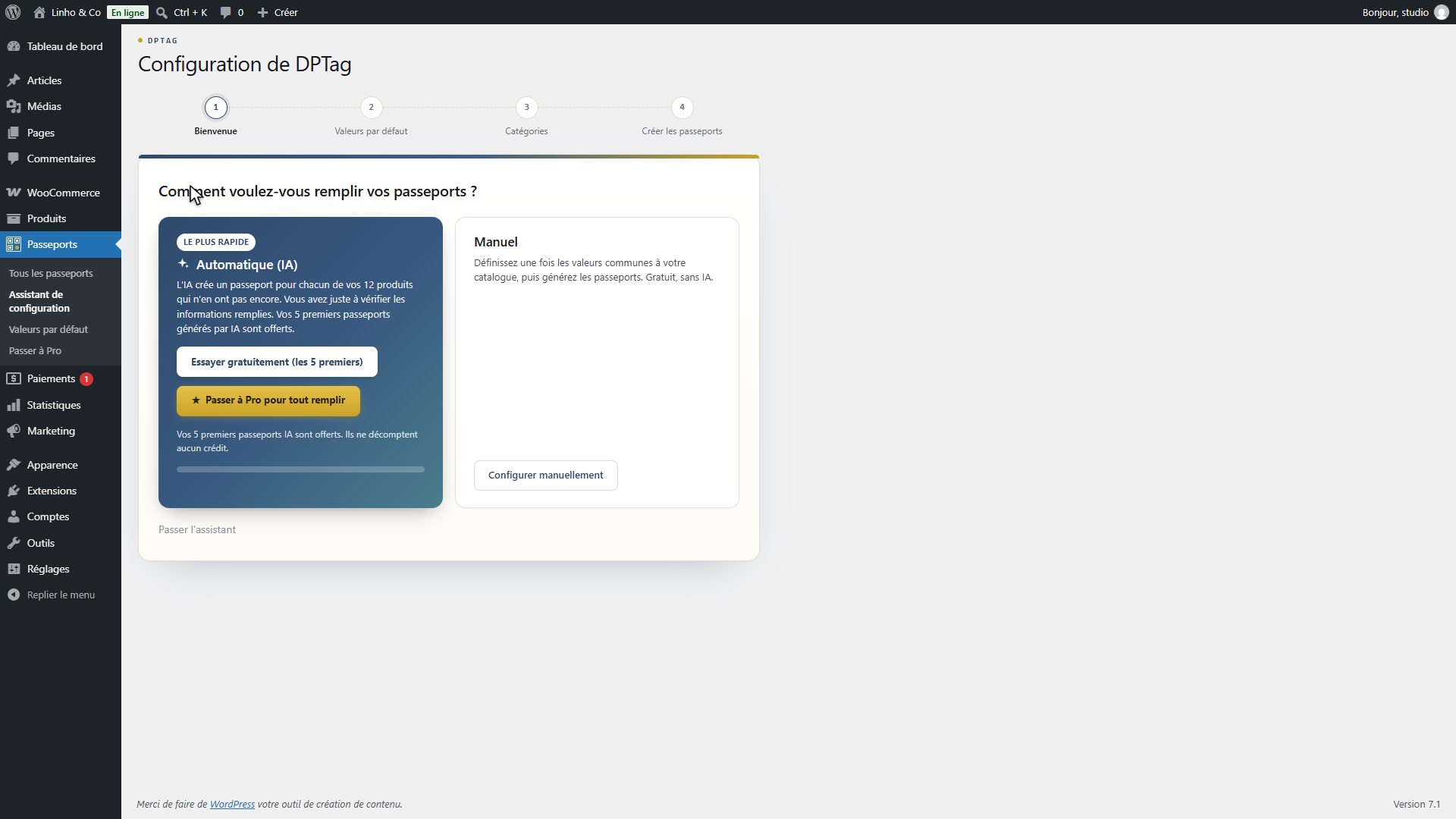
Task: Go to step 3 Catégories circle
Action: pos(527,108)
